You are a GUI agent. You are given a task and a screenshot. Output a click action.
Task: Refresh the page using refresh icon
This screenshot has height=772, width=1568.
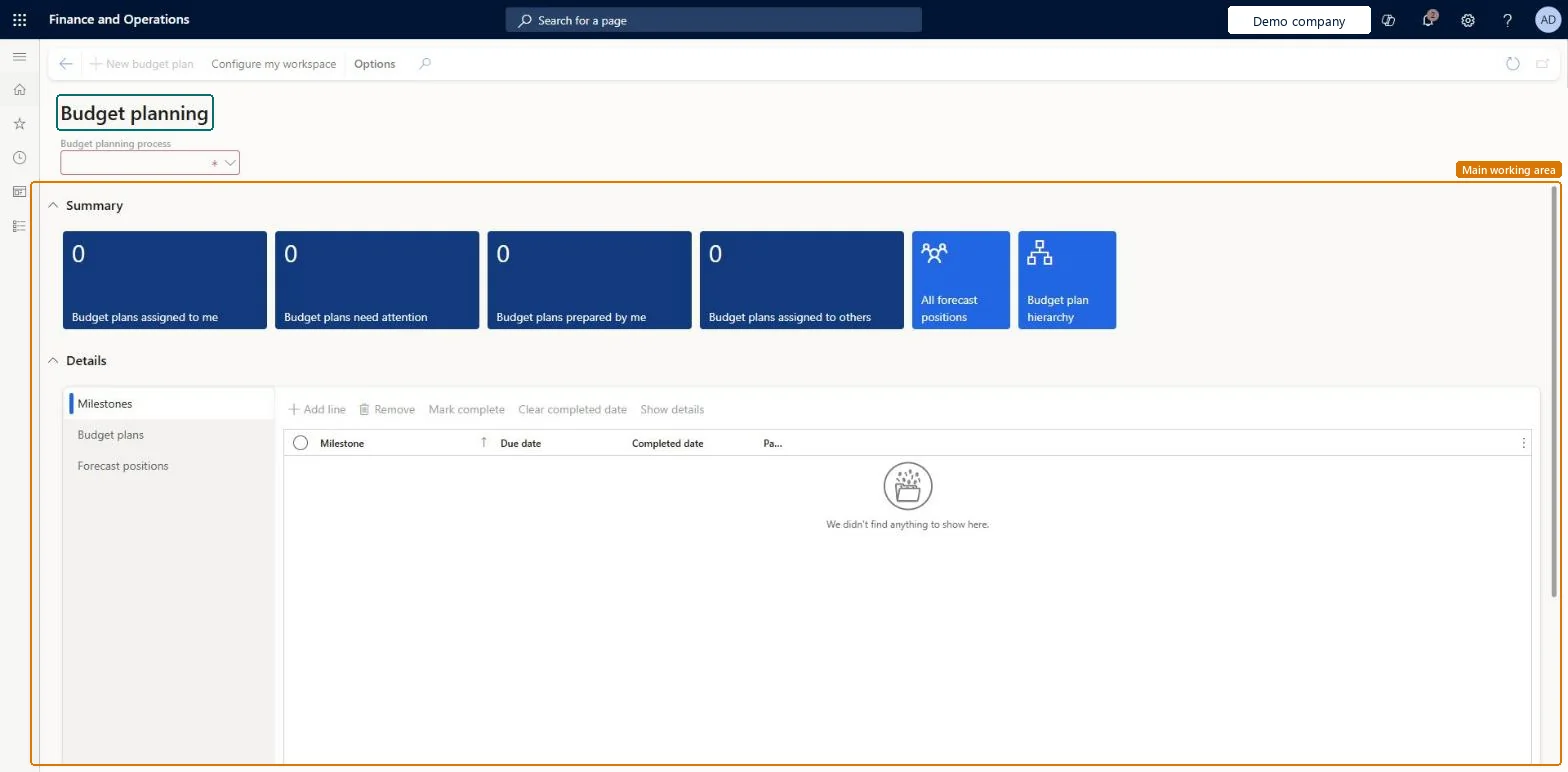tap(1513, 64)
